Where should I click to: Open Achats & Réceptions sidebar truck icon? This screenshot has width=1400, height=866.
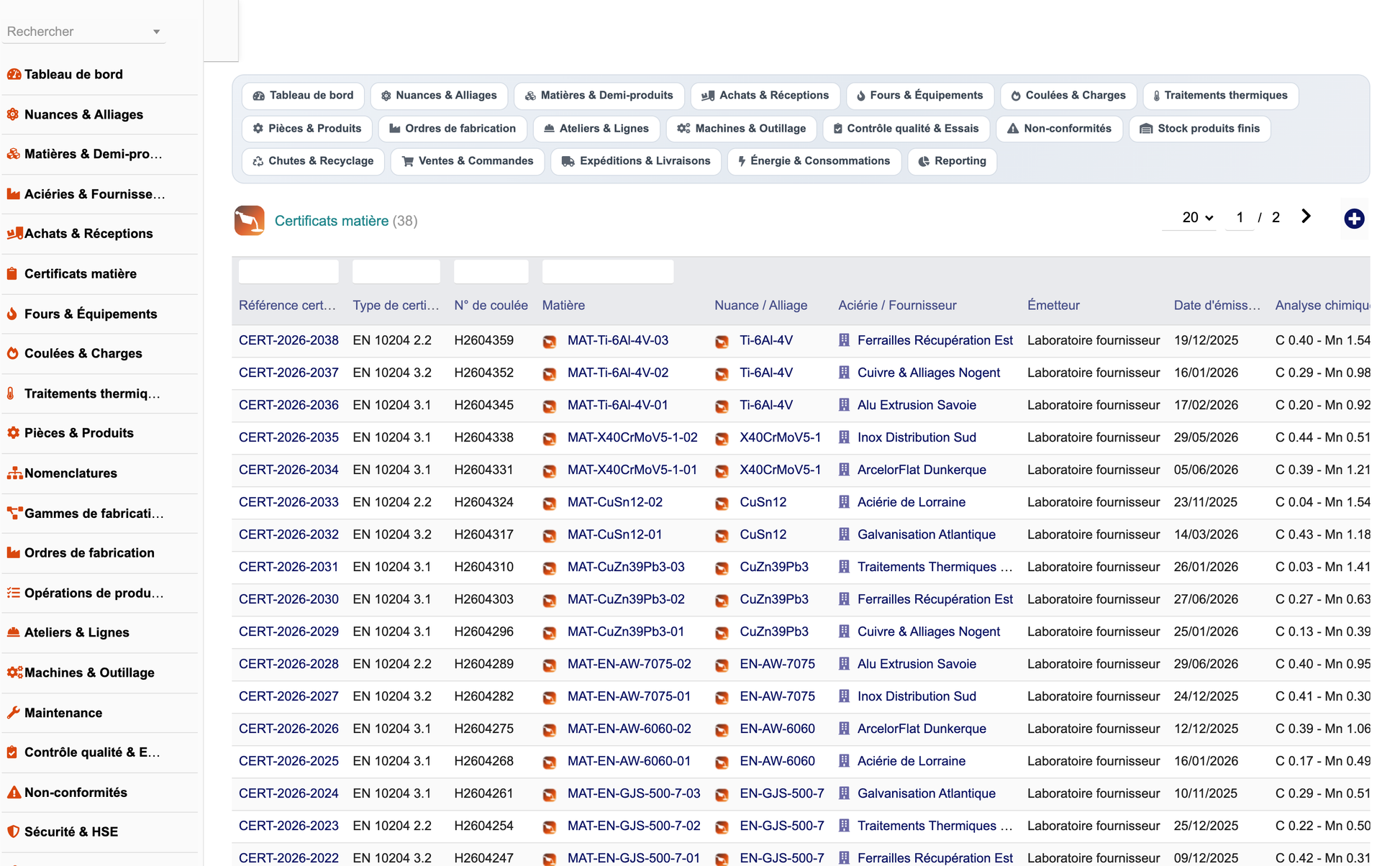[14, 234]
